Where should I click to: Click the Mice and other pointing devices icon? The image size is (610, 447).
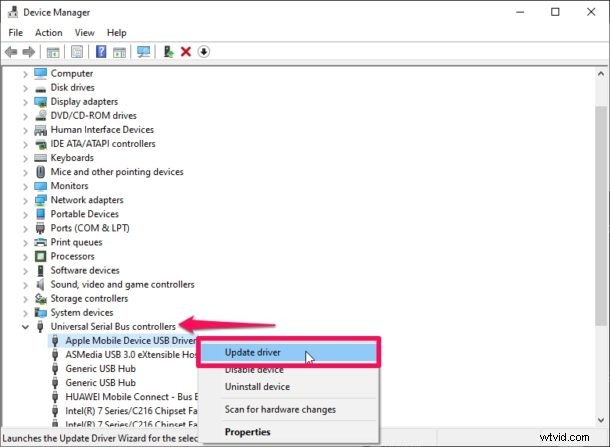40,172
